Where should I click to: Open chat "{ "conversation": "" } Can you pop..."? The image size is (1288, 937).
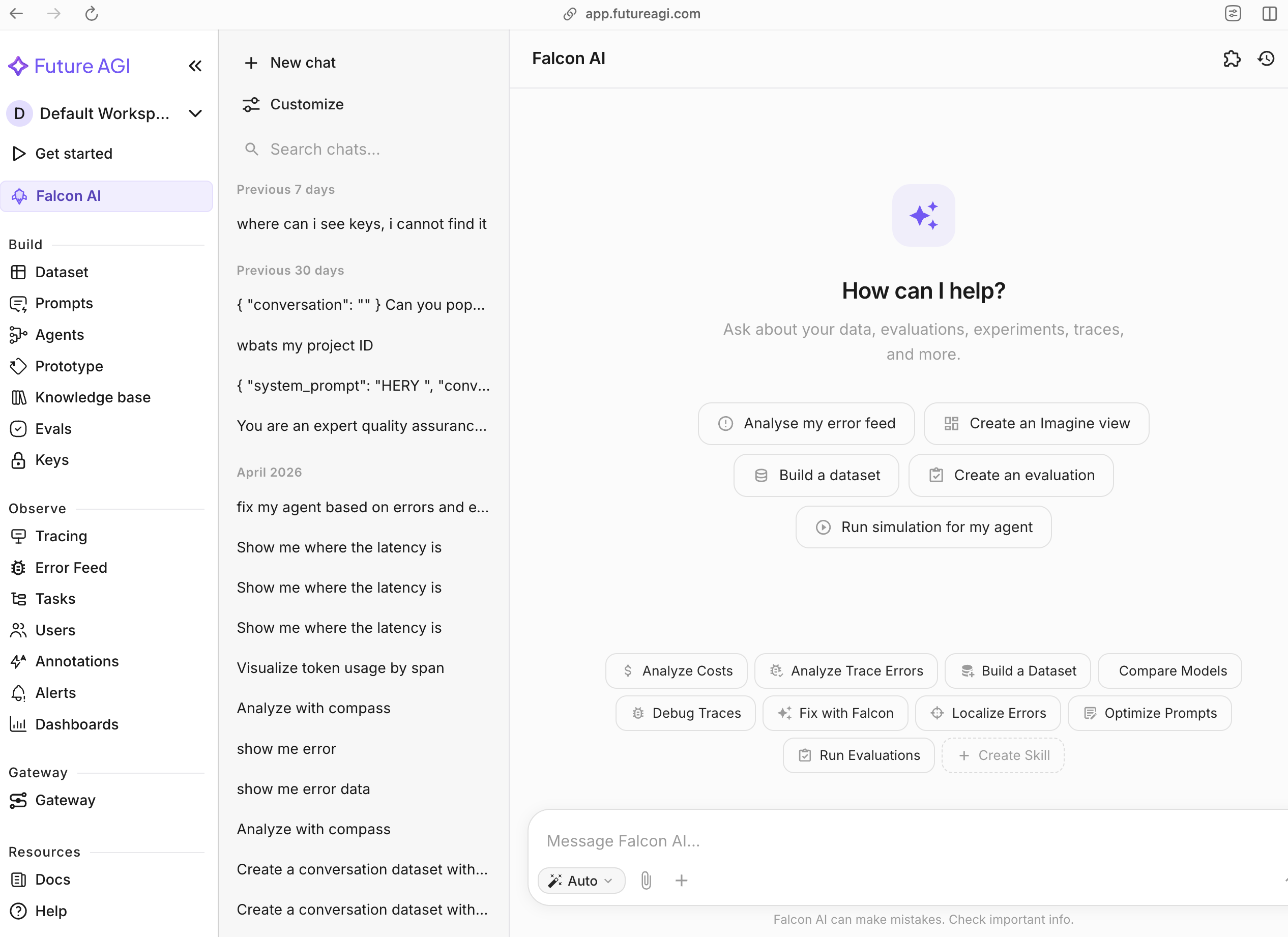362,305
